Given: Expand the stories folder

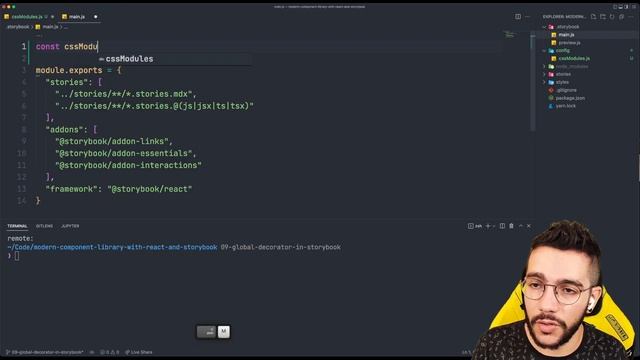Looking at the screenshot, I should coord(544,74).
